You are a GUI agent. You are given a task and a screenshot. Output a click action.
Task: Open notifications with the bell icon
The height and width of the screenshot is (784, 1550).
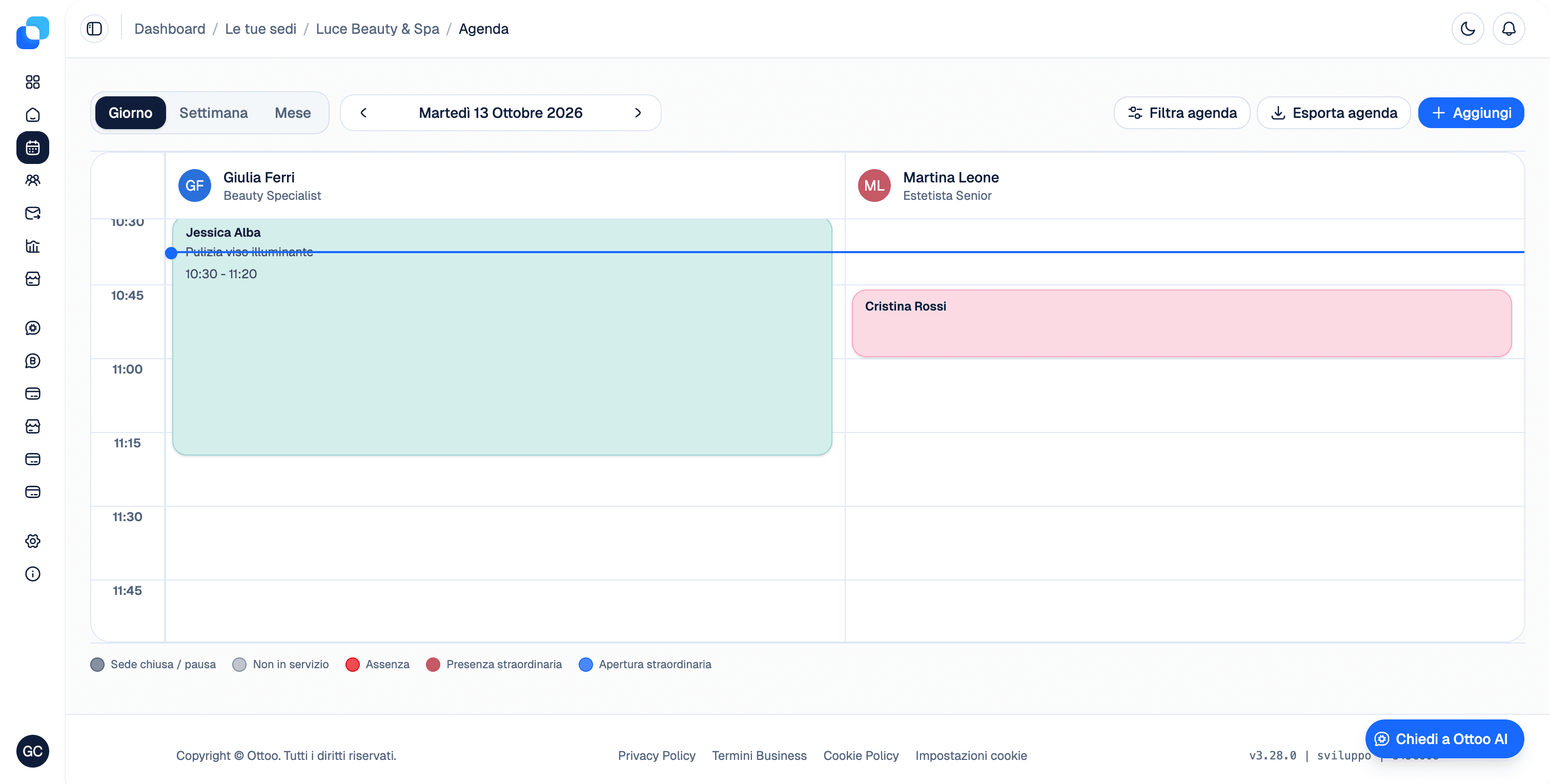(x=1508, y=29)
